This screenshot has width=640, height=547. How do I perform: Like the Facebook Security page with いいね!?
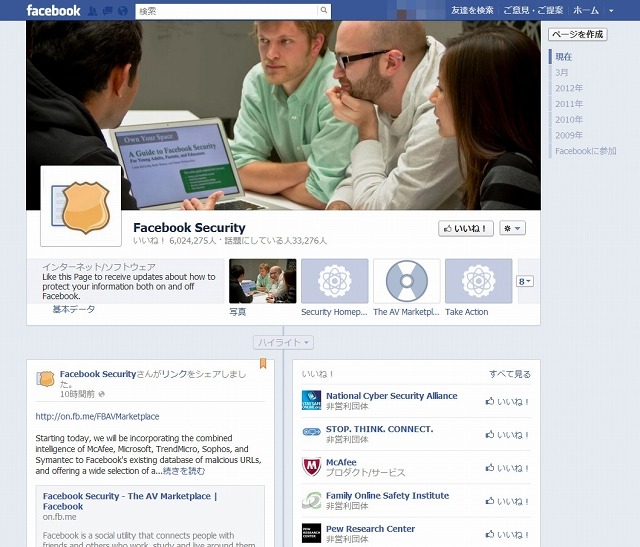[466, 229]
